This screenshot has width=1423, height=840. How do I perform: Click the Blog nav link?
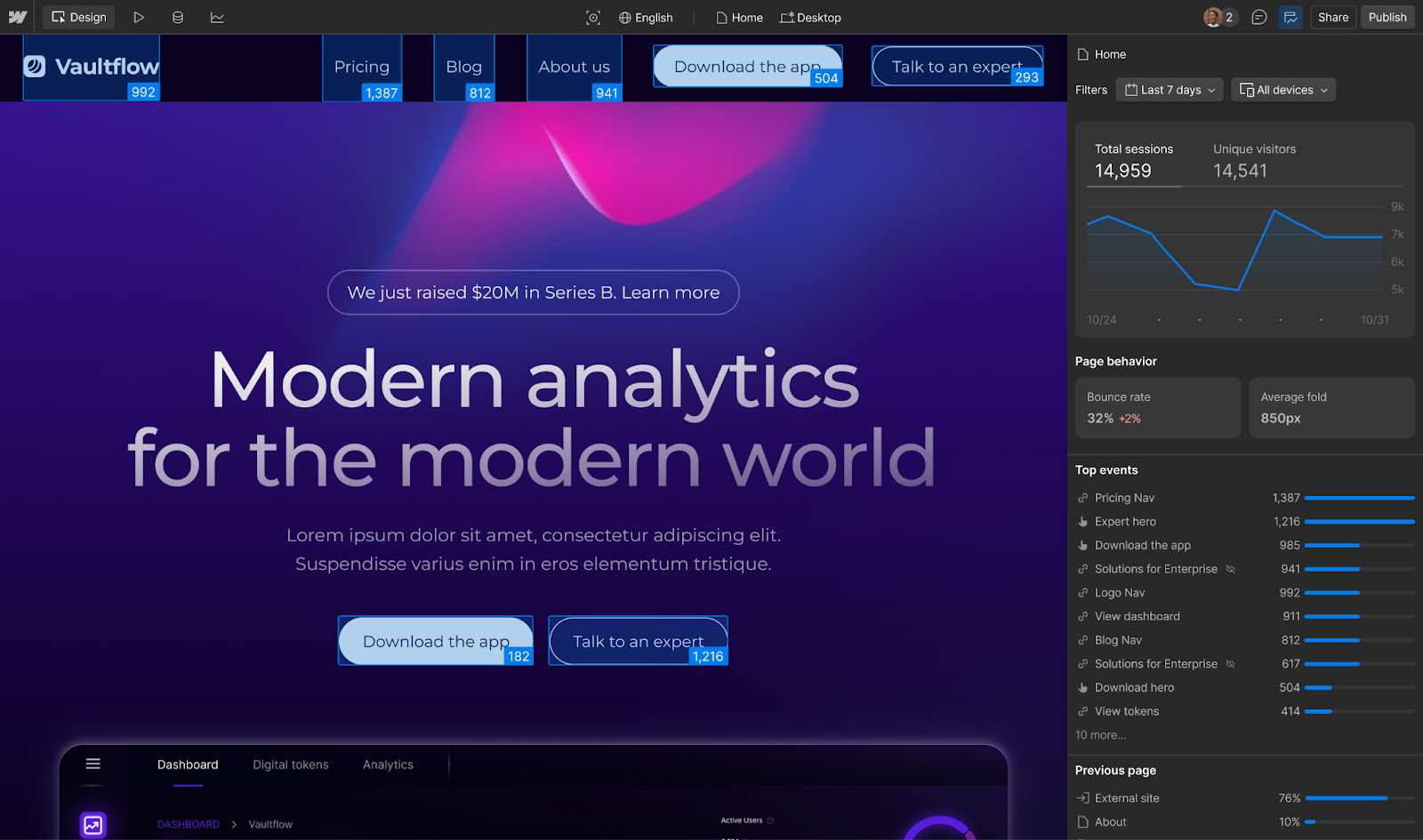464,67
